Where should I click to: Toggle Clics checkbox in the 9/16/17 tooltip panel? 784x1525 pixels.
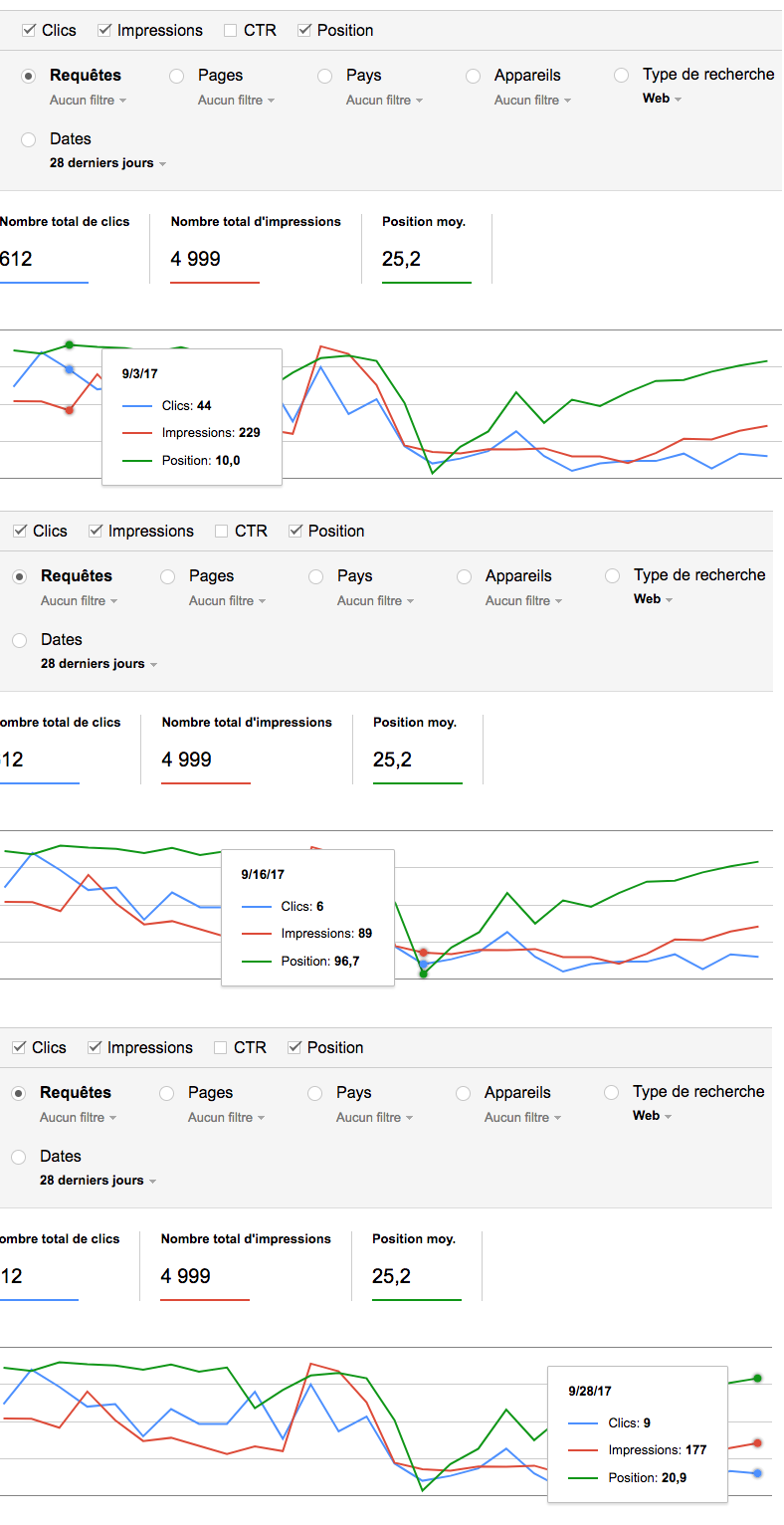pyautogui.click(x=20, y=532)
